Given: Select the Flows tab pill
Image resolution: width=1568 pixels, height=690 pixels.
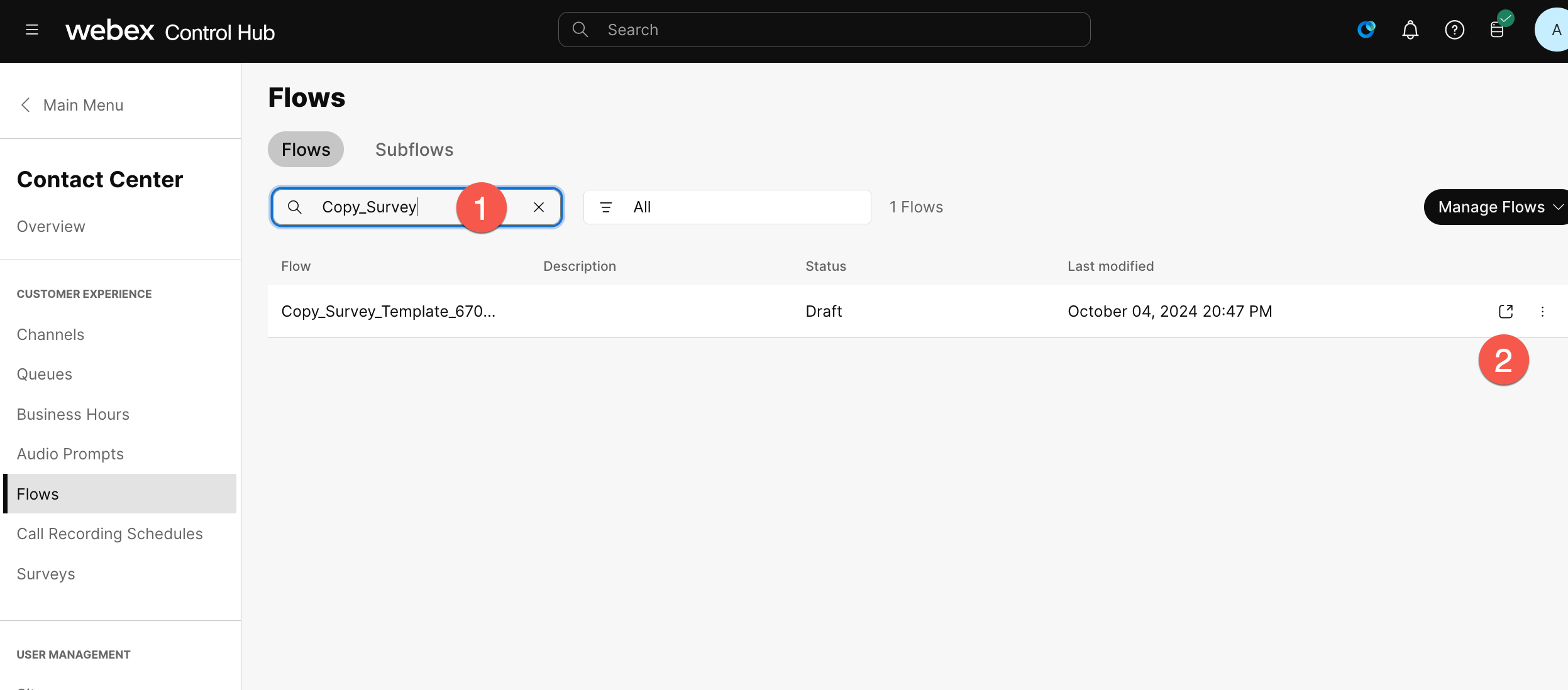Looking at the screenshot, I should click(x=306, y=150).
